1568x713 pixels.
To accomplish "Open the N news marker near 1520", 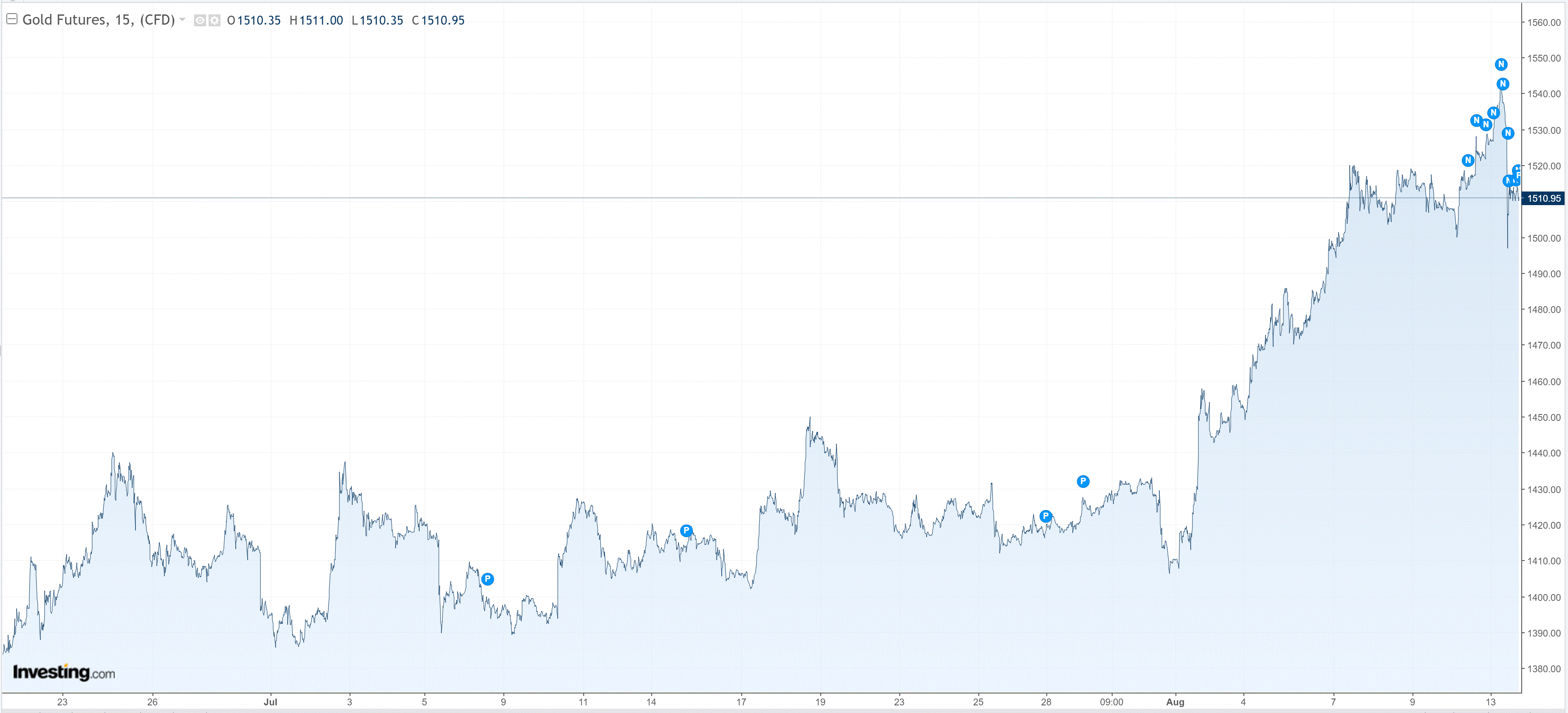I will pyautogui.click(x=1468, y=161).
